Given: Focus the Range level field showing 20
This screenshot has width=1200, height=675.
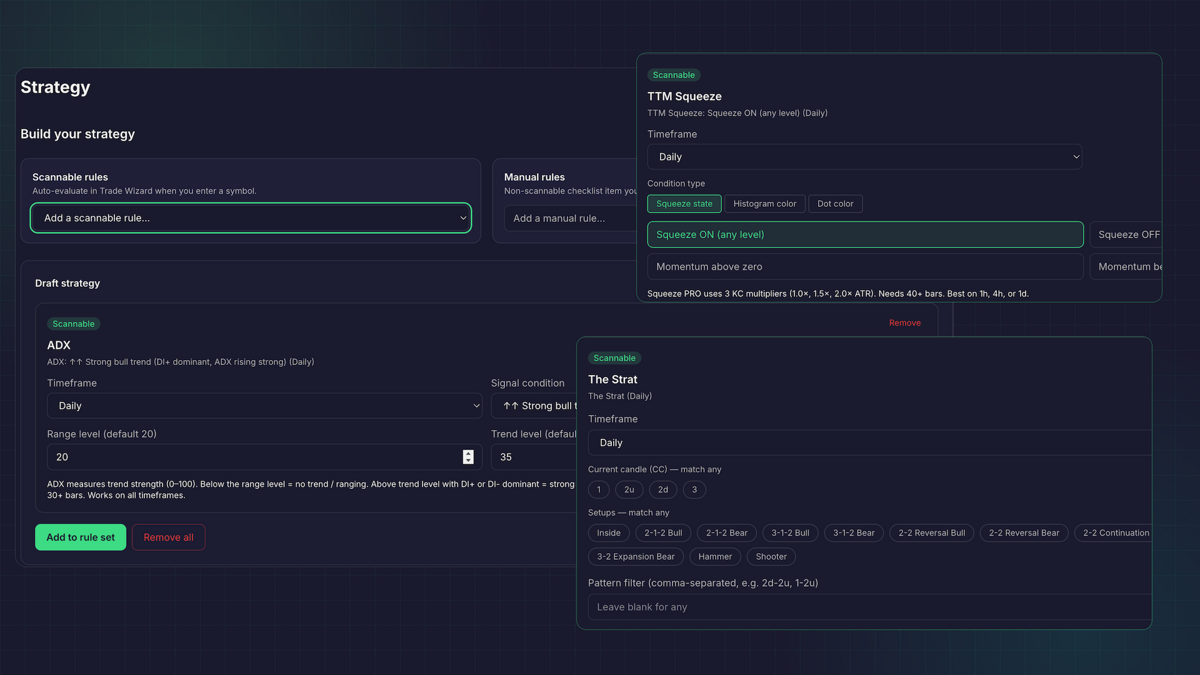Looking at the screenshot, I should coord(264,457).
